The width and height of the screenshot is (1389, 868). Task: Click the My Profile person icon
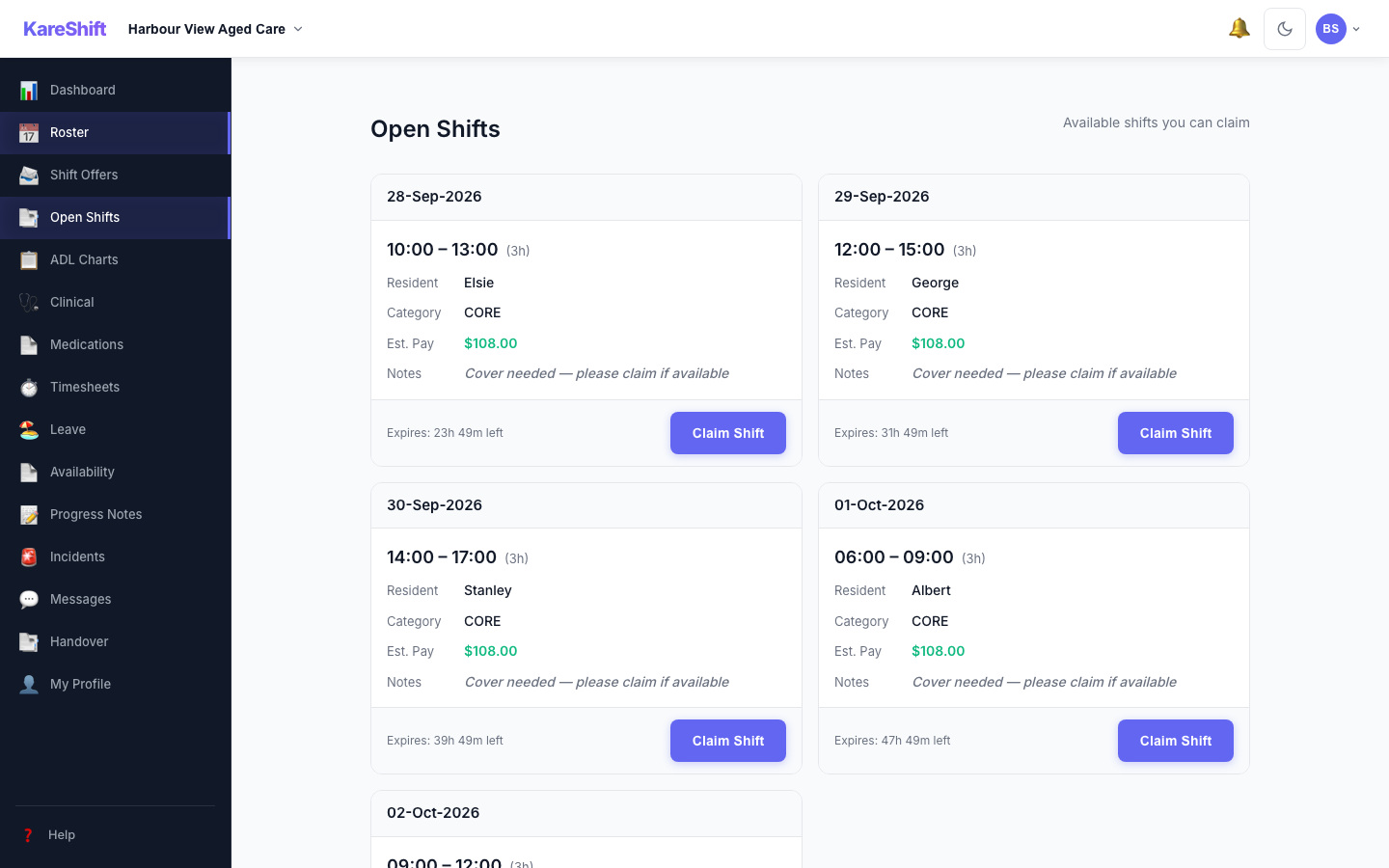point(29,684)
